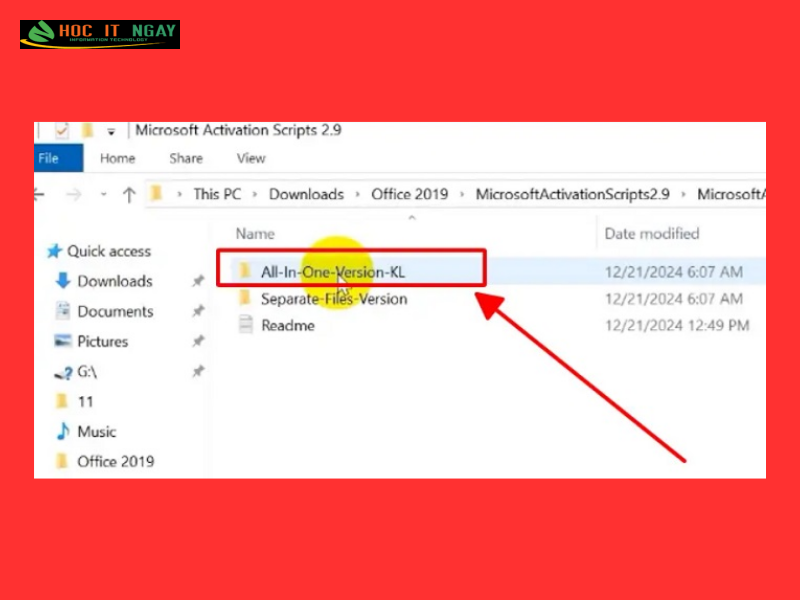The image size is (800, 600).
Task: Open Music in the navigation pane
Action: pyautogui.click(x=96, y=432)
